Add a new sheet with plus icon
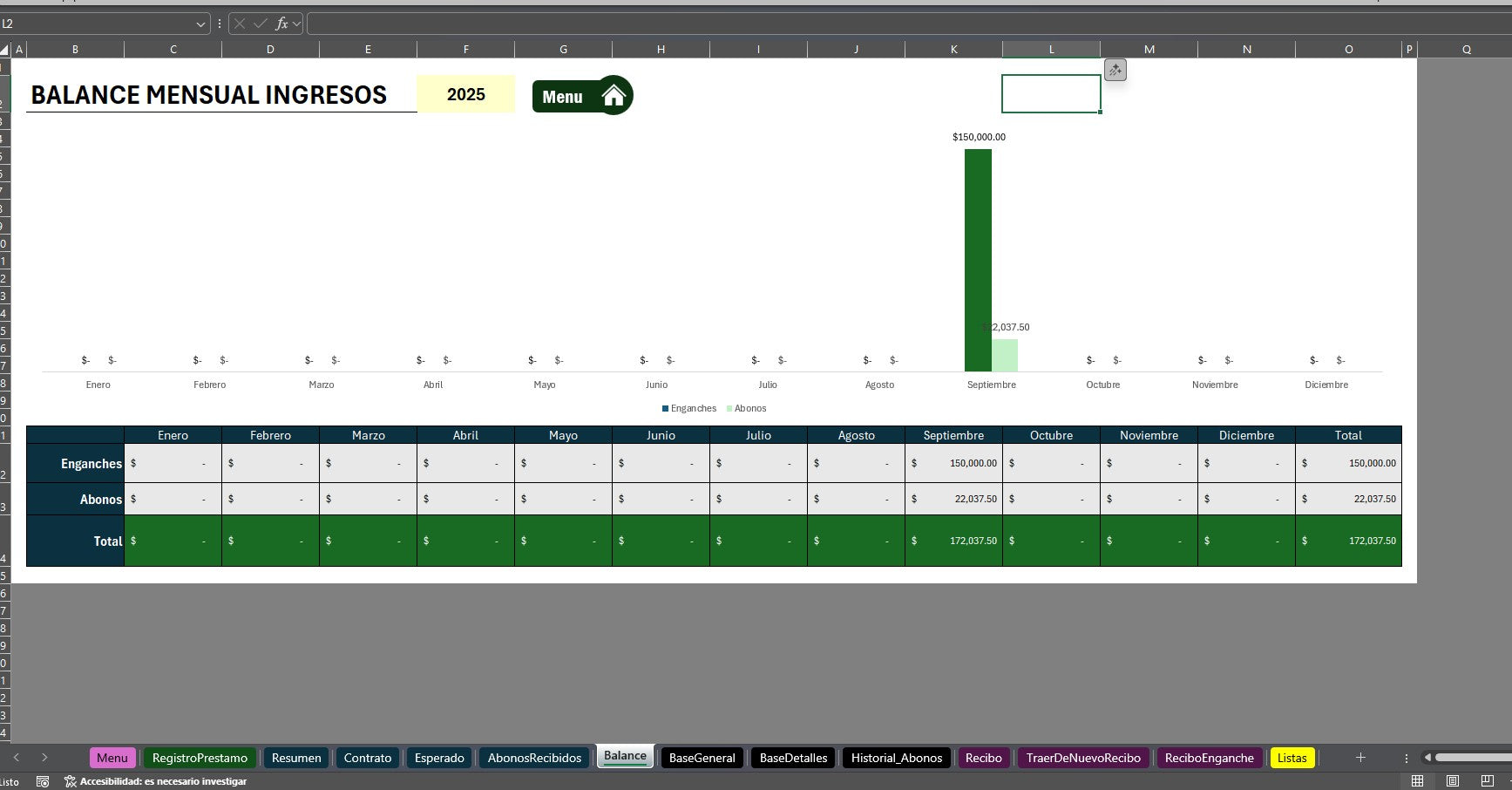This screenshot has width=1512, height=790. pos(1360,758)
